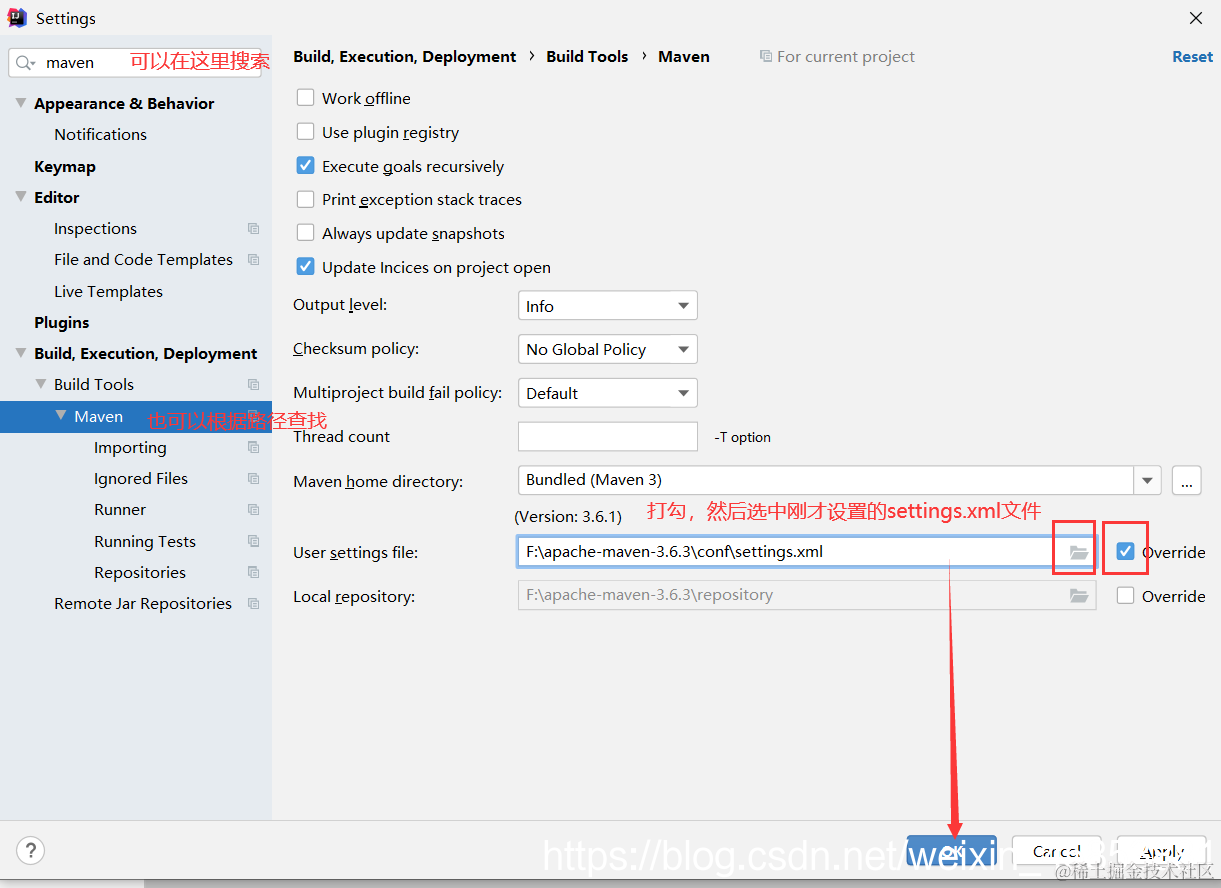Image resolution: width=1221 pixels, height=888 pixels.
Task: Click the project-level icon beside Importing
Action: (253, 448)
